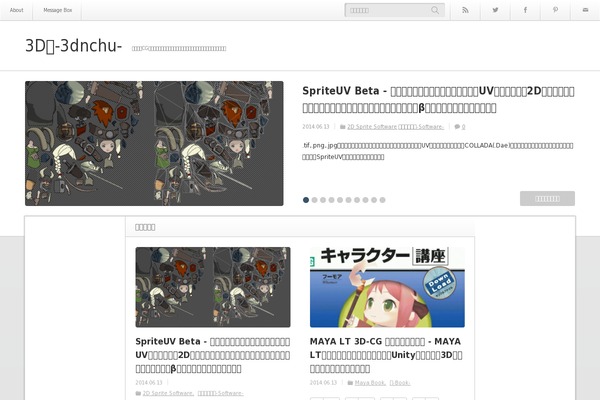Click the featured post 2014.06.13 date
Viewport: 600px width, 400px height.
[x=316, y=127]
